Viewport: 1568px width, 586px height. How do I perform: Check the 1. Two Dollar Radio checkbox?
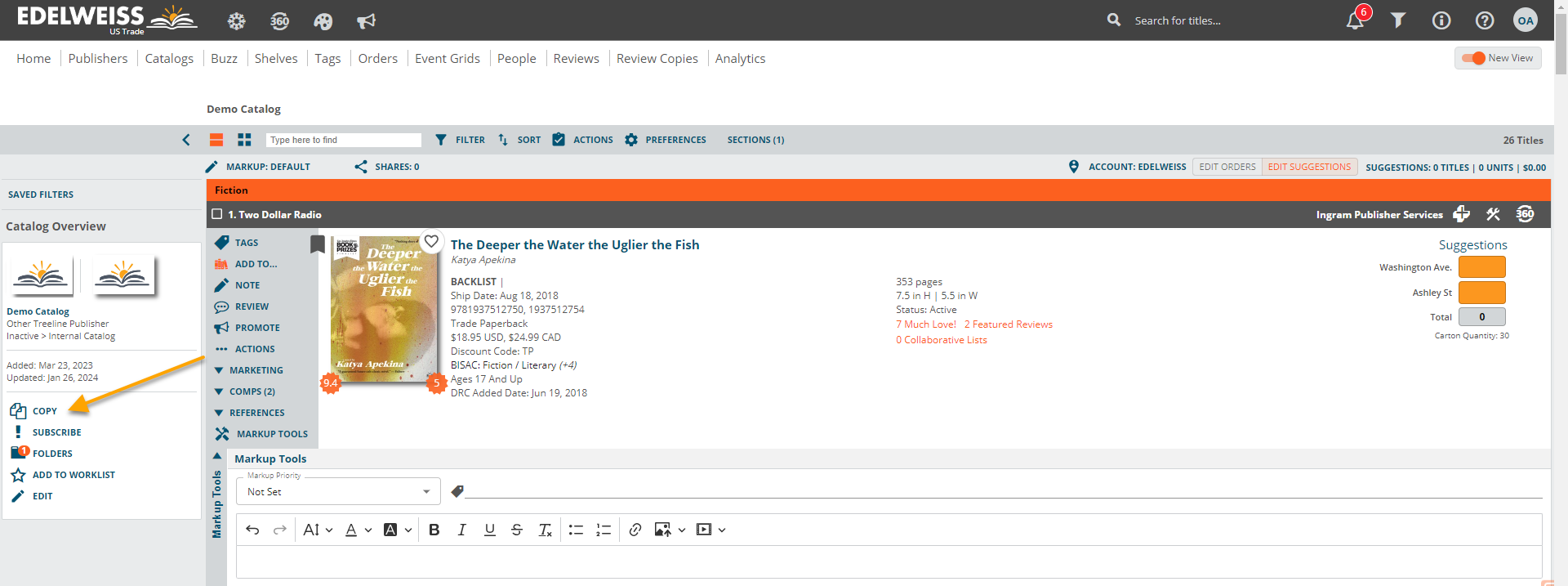(x=217, y=214)
